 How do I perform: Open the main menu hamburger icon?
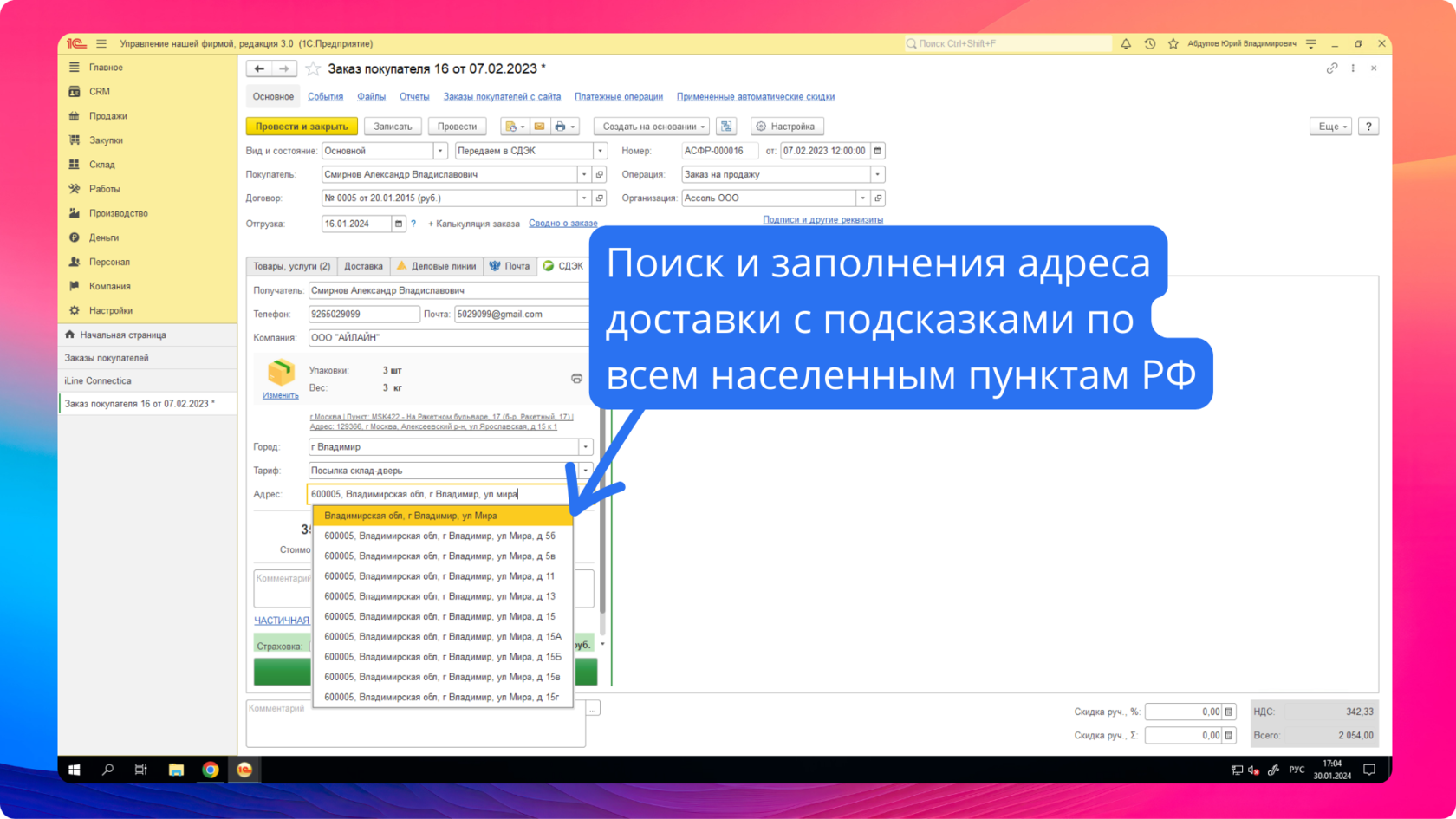click(101, 43)
